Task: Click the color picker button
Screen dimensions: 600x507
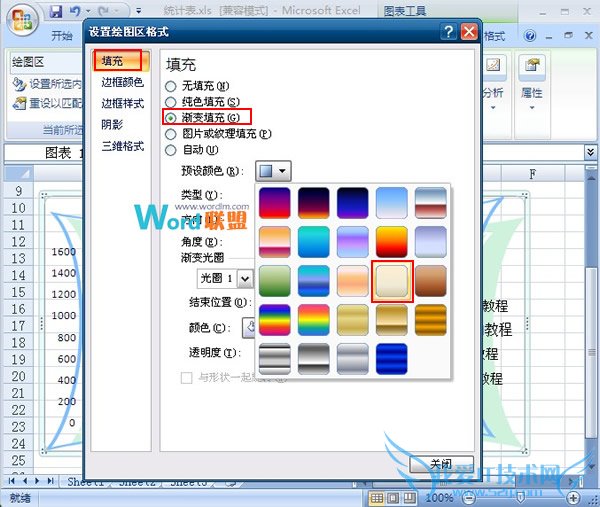Action: pyautogui.click(x=249, y=328)
